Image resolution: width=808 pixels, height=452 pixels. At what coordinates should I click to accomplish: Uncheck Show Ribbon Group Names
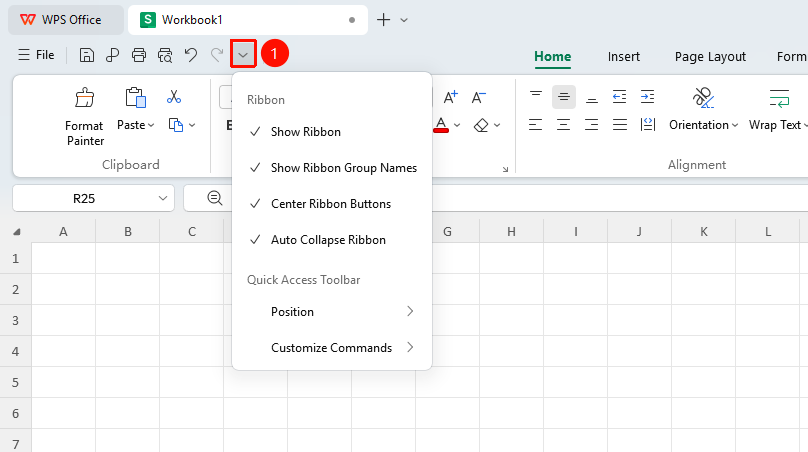[x=332, y=168]
